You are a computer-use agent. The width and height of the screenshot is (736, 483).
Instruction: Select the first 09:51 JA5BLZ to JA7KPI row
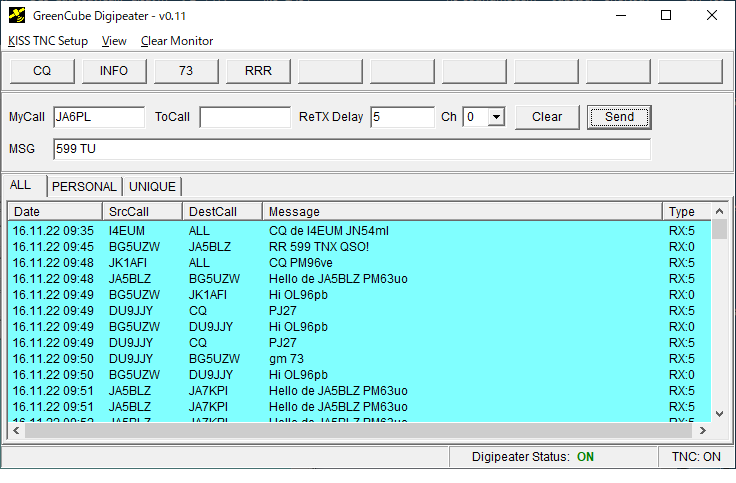point(359,391)
